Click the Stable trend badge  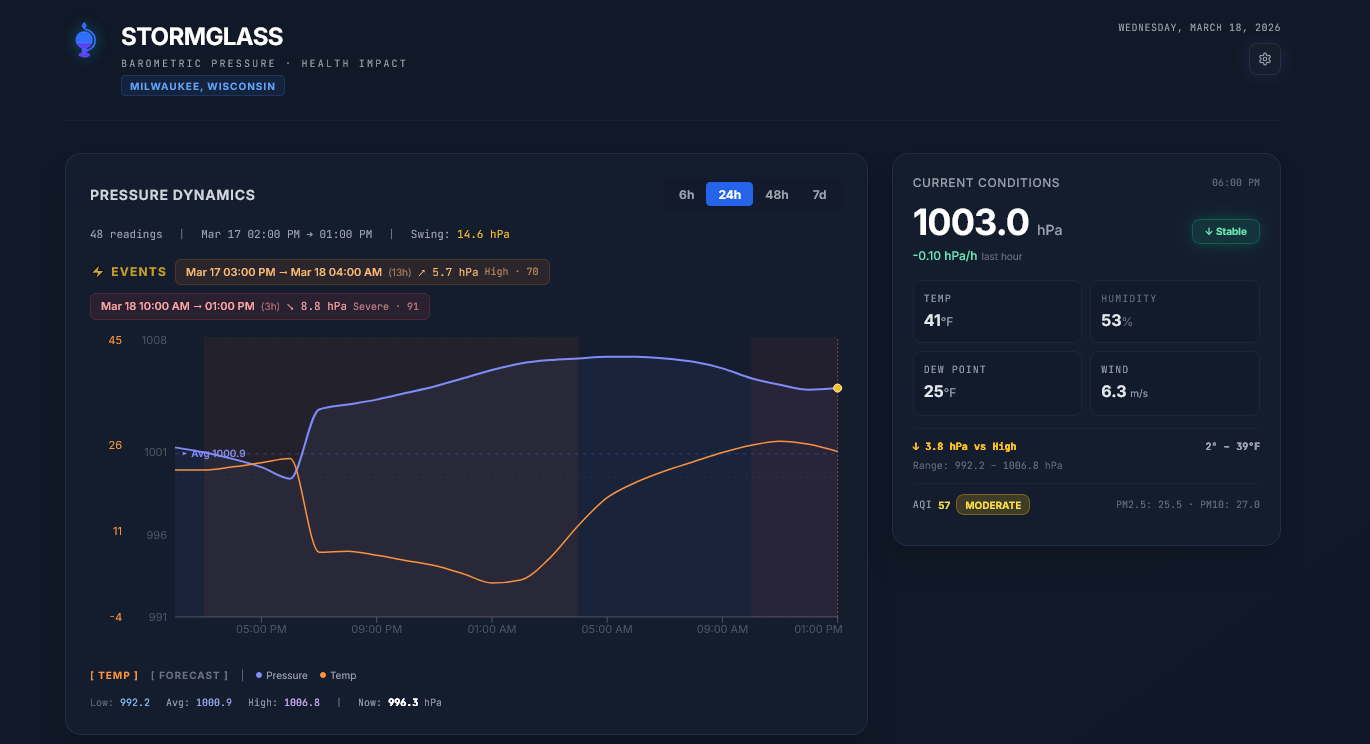coord(1225,231)
